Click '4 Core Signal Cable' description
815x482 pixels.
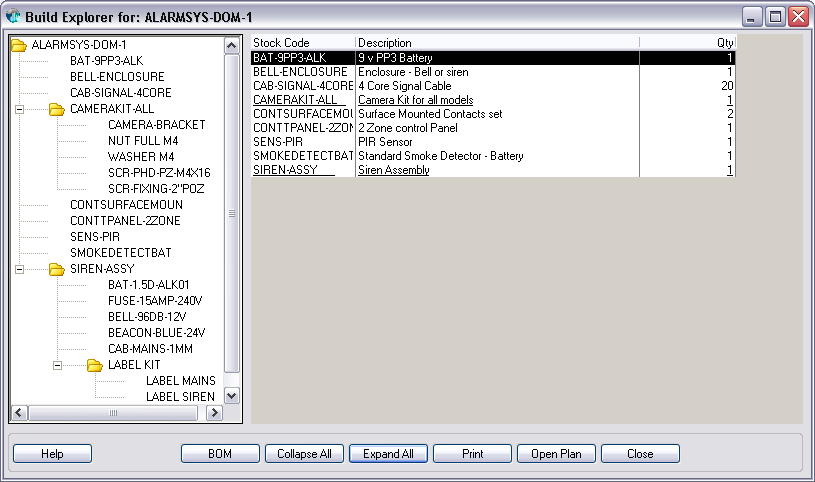[404, 86]
